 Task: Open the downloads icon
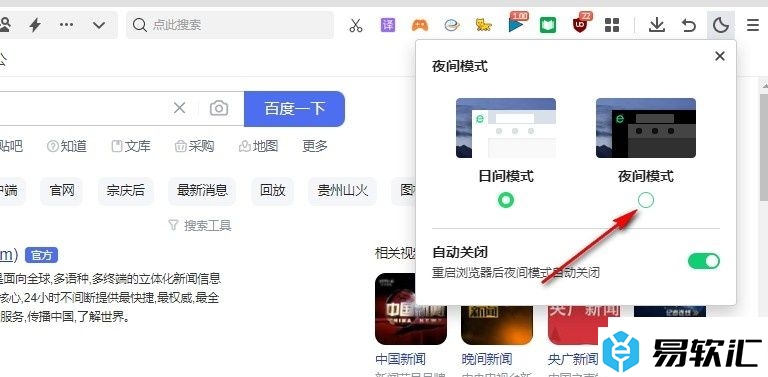tap(656, 25)
